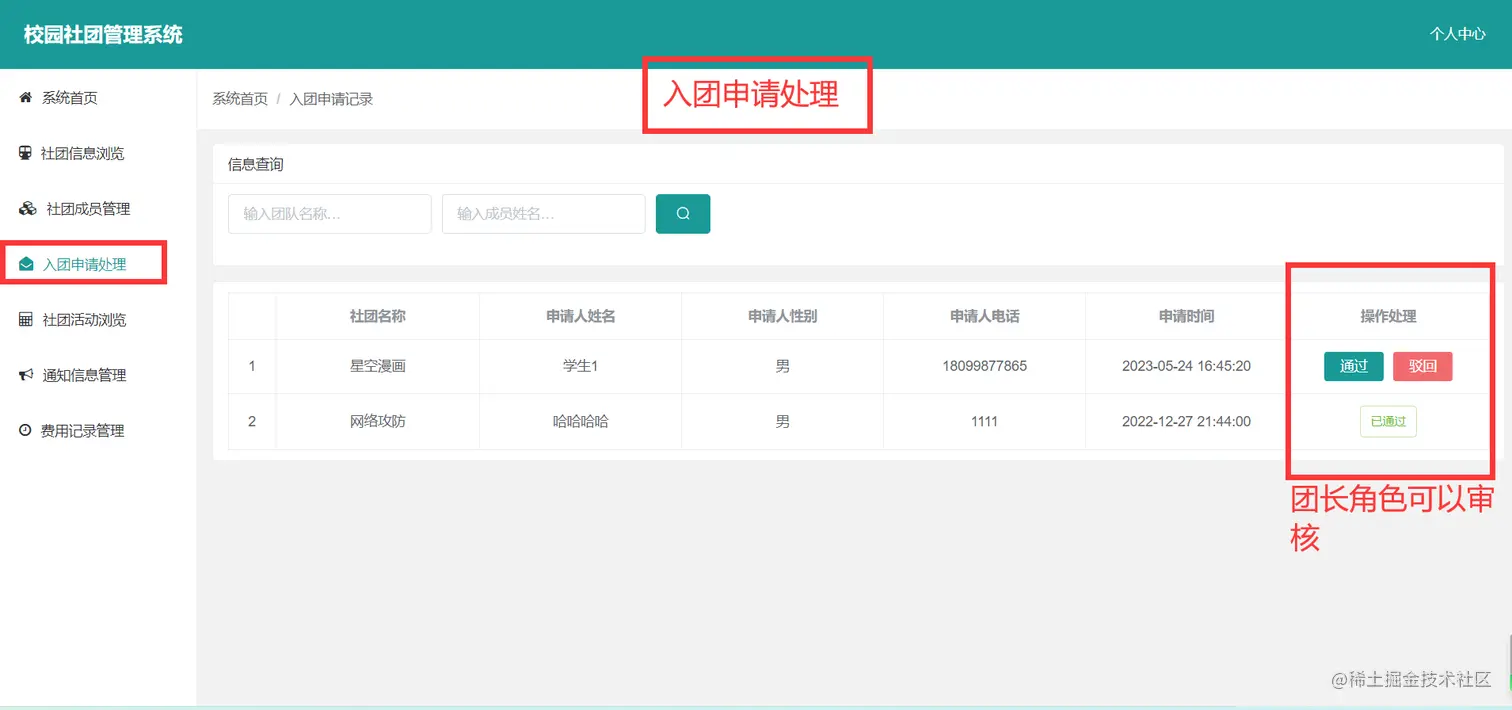This screenshot has height=710, width=1512.
Task: Click the 信息查询 panel heading
Action: click(256, 164)
